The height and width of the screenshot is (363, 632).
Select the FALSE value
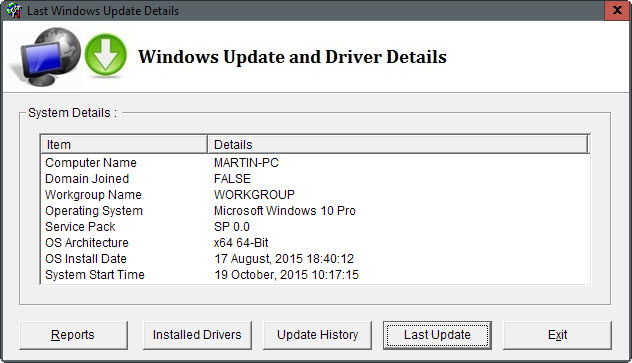pos(232,178)
